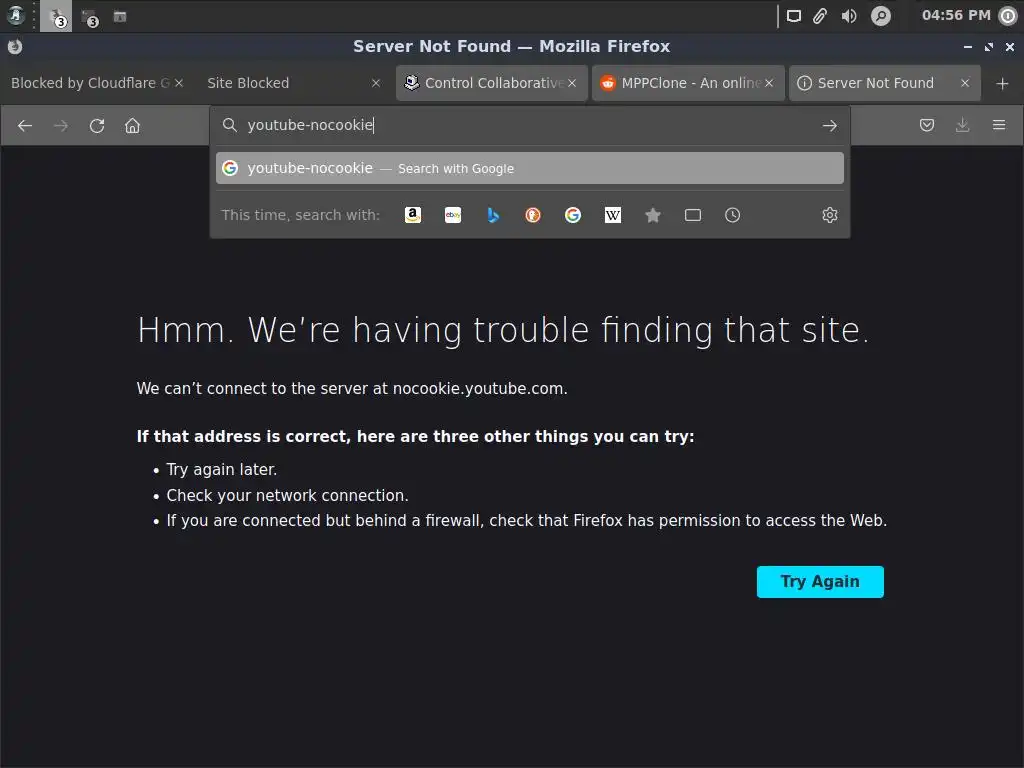Viewport: 1024px width, 768px height.
Task: Open the Downloads panel
Action: [963, 125]
